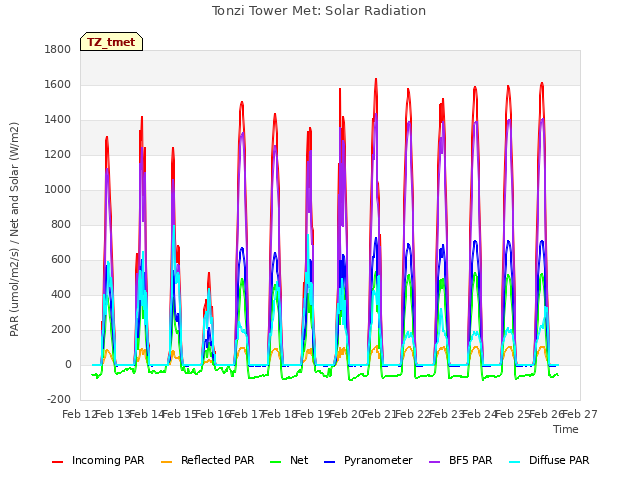Click the 1600 y-axis tick label

pyautogui.click(x=58, y=84)
